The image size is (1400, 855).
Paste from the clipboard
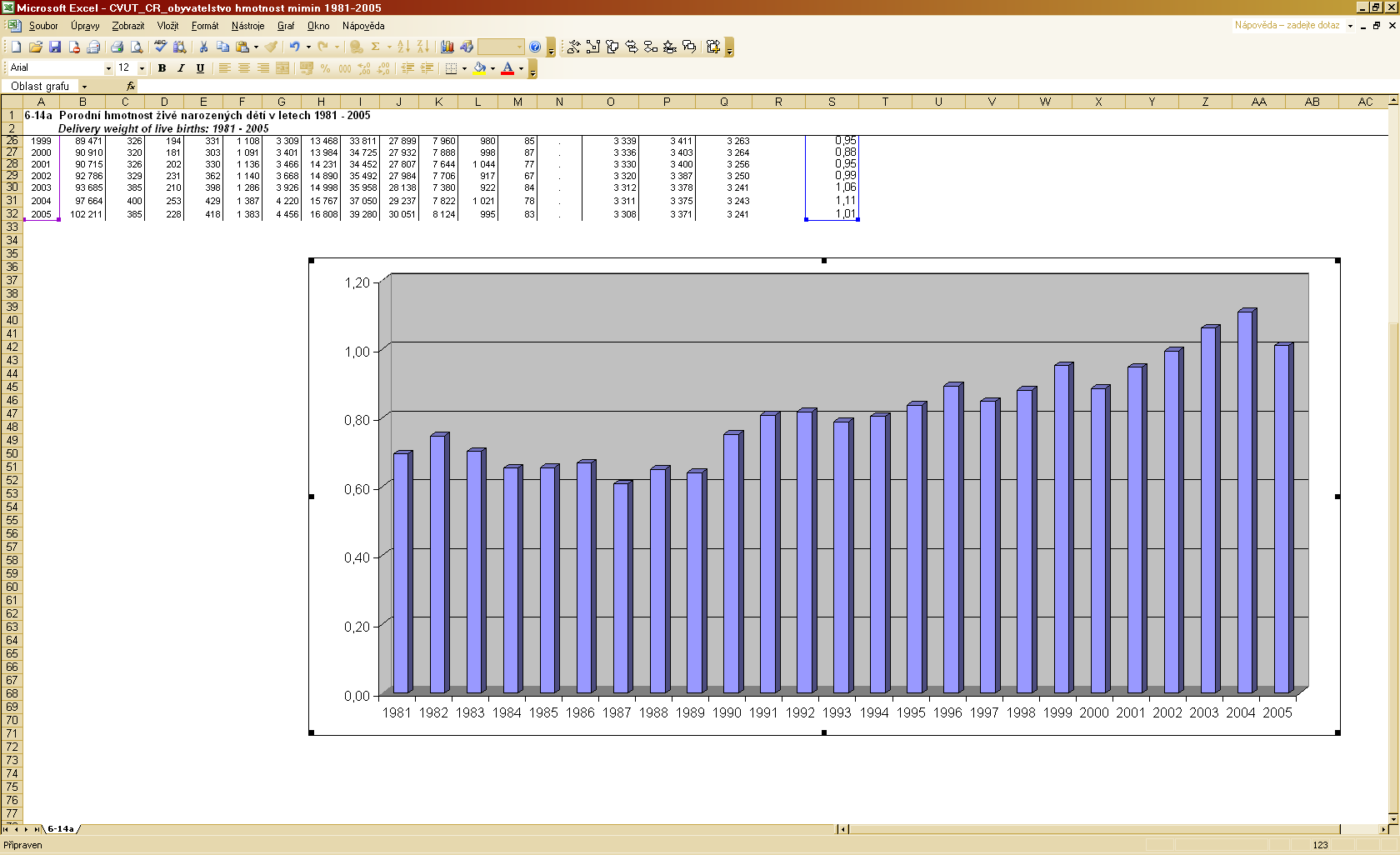[x=242, y=47]
